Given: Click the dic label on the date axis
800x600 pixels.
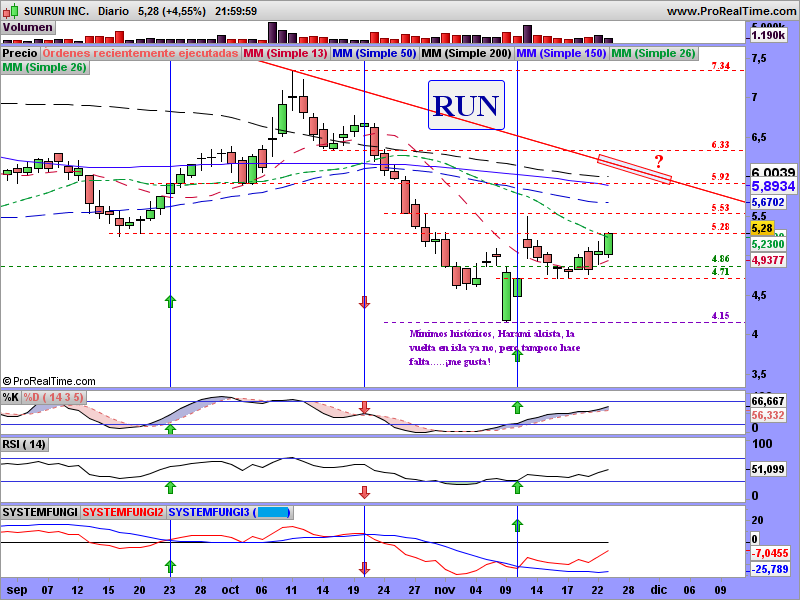Looking at the screenshot, I should tap(659, 590).
